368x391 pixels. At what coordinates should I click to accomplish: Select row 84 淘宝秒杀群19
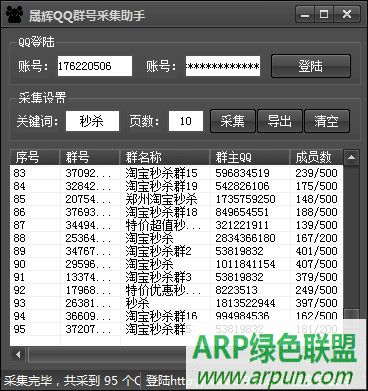click(176, 186)
